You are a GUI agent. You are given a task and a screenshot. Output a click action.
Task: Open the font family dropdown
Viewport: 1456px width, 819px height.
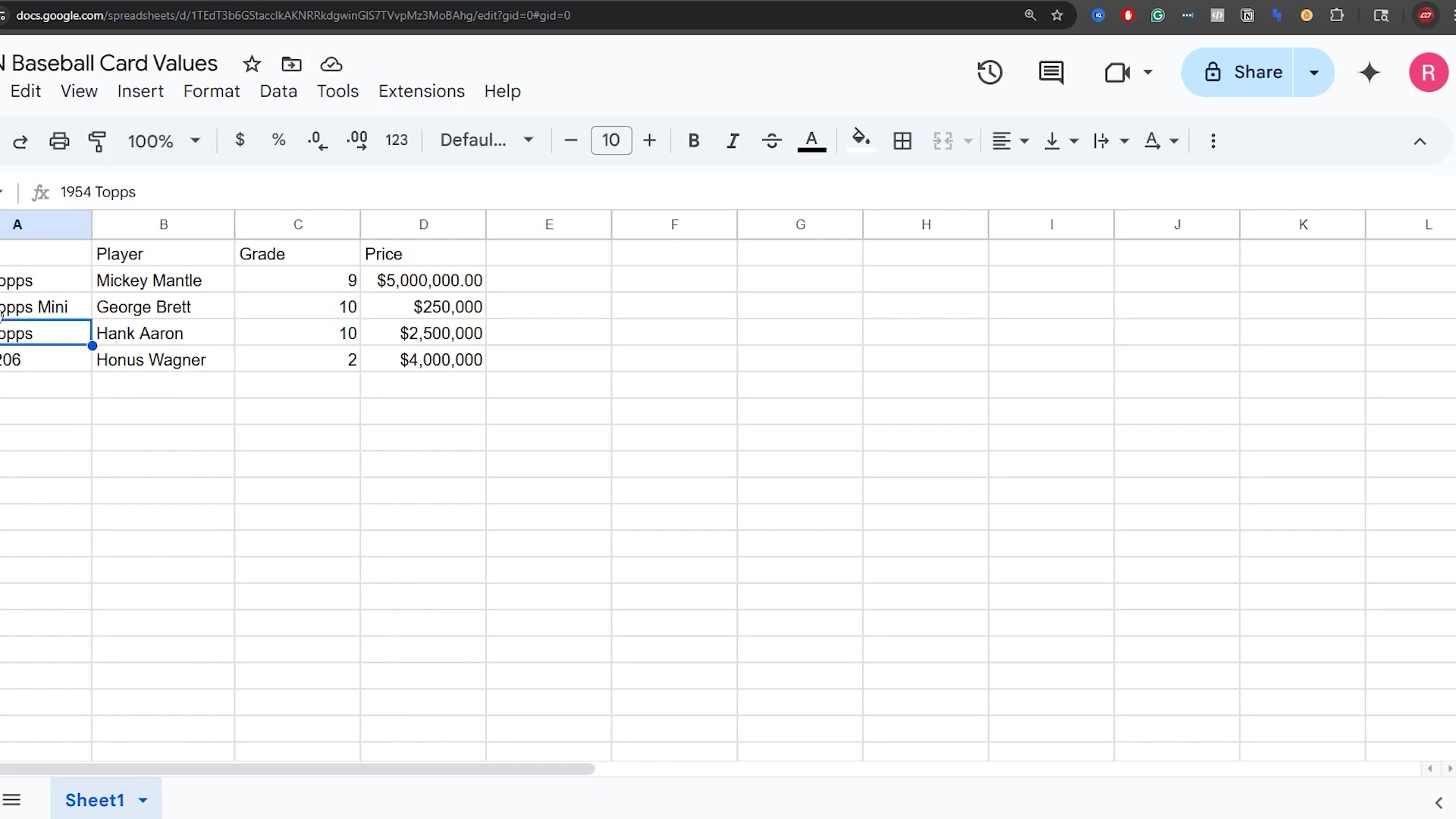pyautogui.click(x=487, y=140)
